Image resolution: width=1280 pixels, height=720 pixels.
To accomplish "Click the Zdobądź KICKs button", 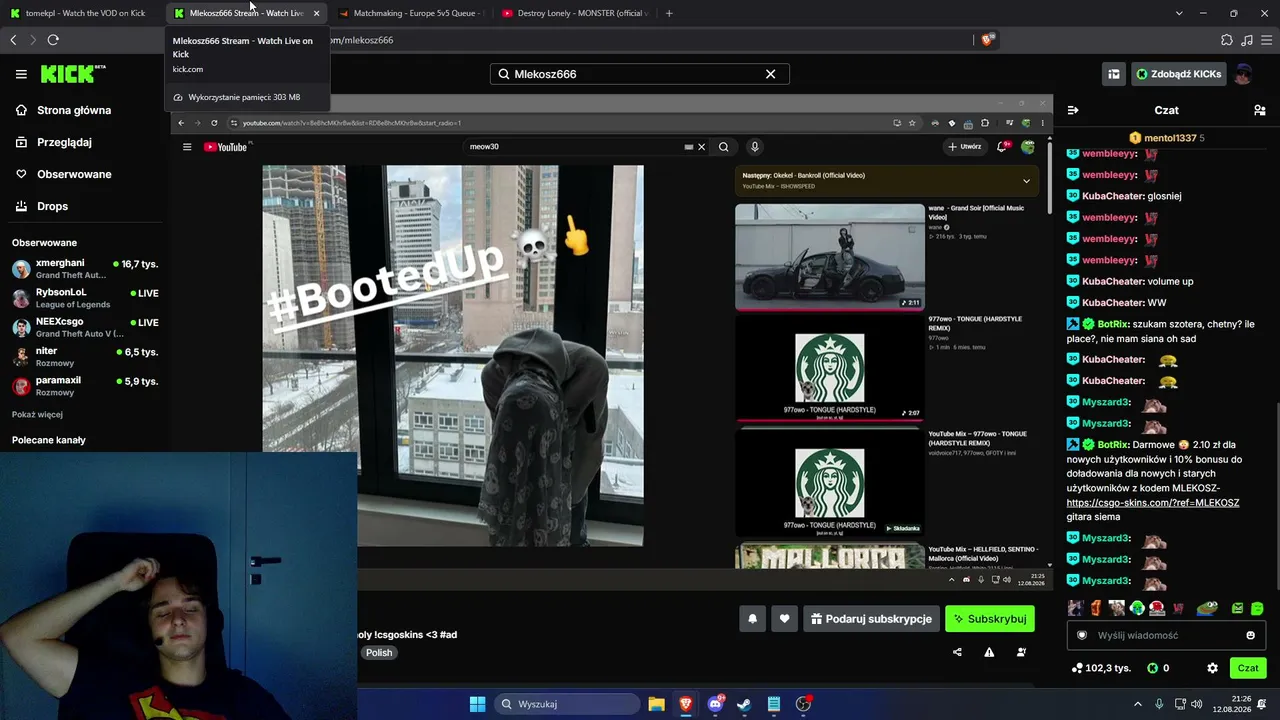I will (1178, 74).
